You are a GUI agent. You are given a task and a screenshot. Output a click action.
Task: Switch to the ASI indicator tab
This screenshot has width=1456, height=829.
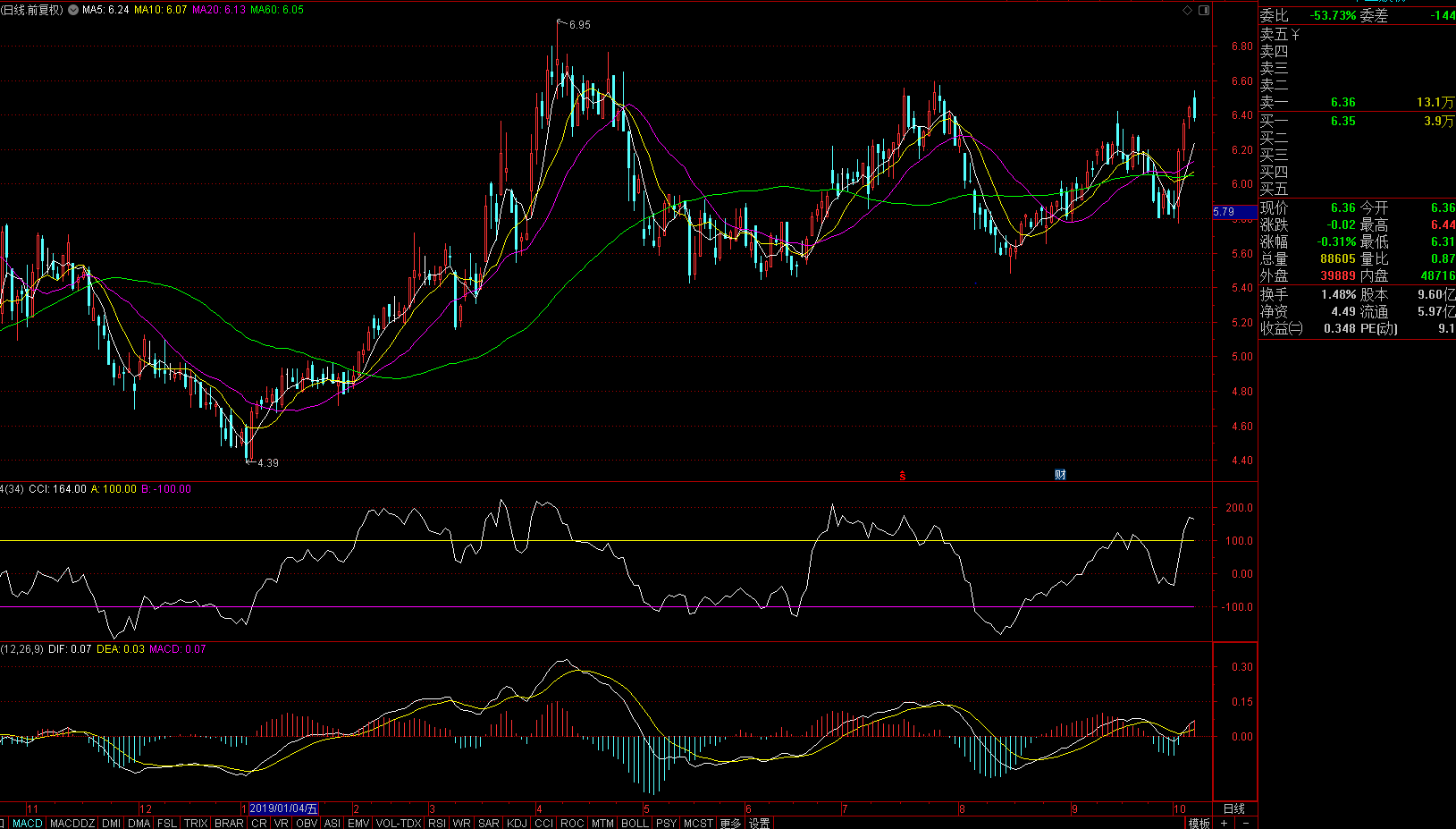point(332,823)
